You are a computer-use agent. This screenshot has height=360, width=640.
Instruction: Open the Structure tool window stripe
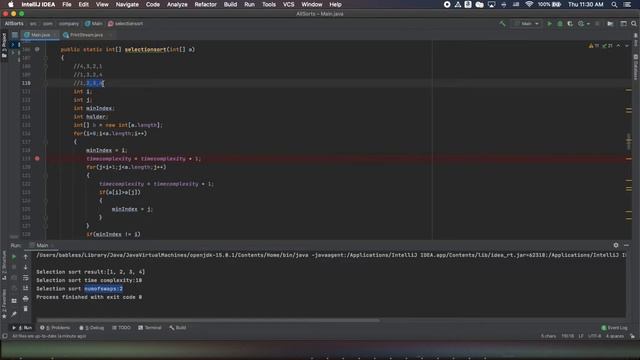[x=4, y=265]
